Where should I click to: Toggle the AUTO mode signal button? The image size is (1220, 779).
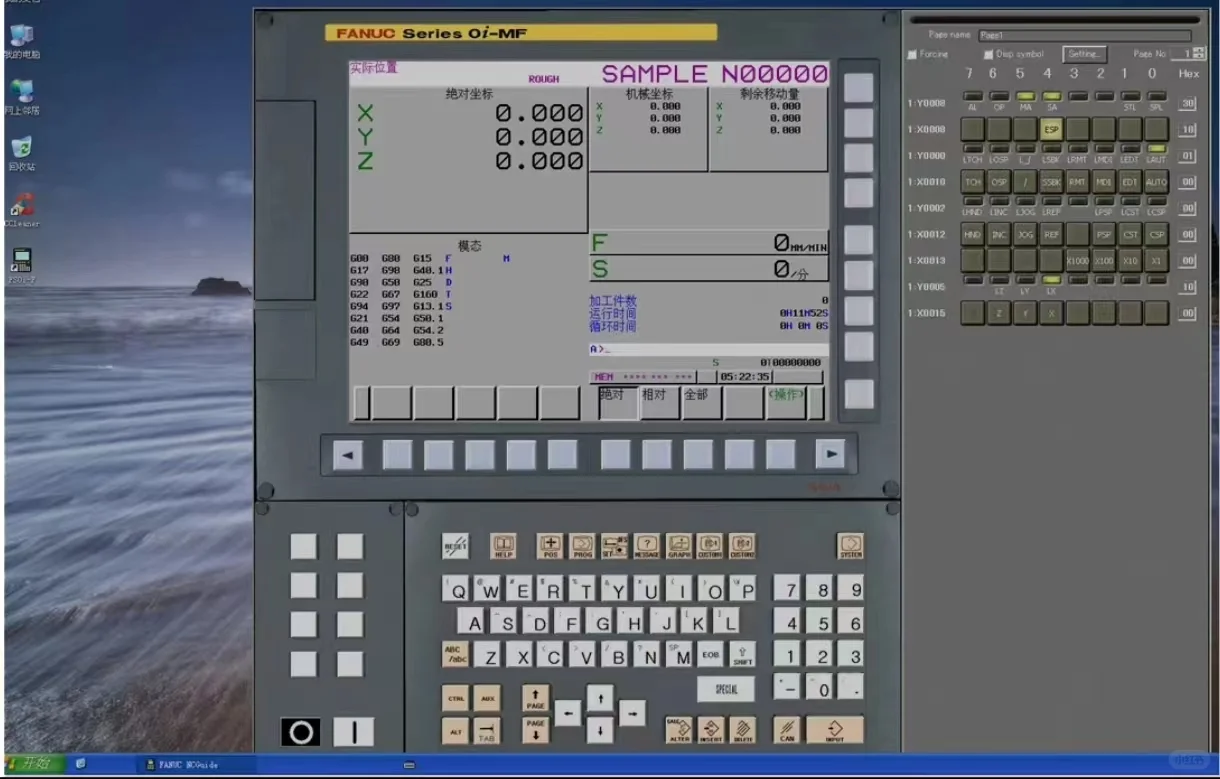click(1156, 182)
